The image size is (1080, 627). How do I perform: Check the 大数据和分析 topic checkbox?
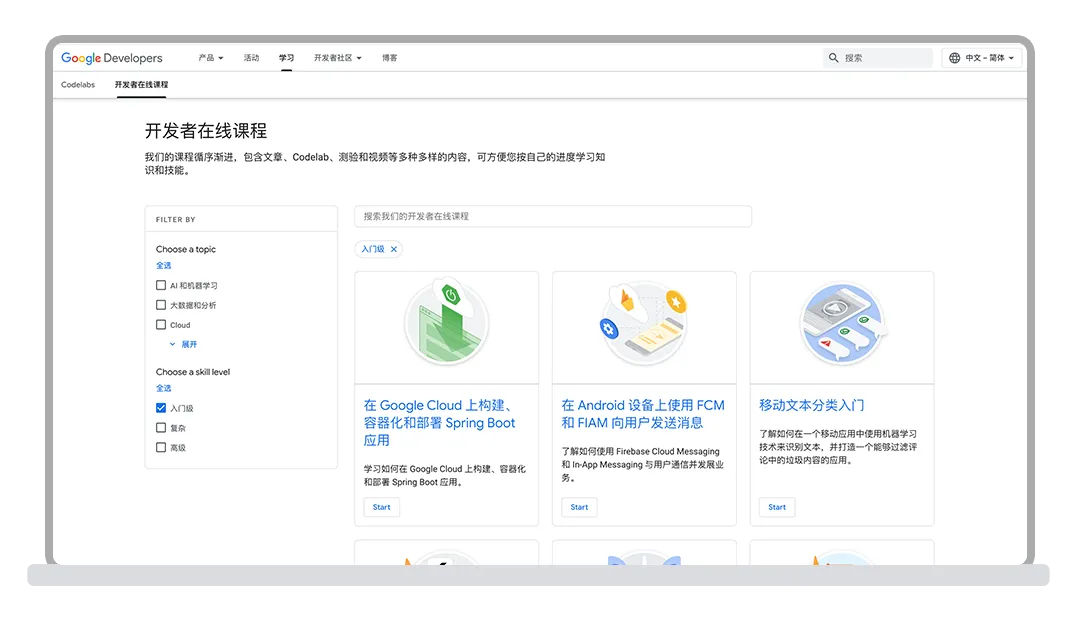click(x=161, y=305)
